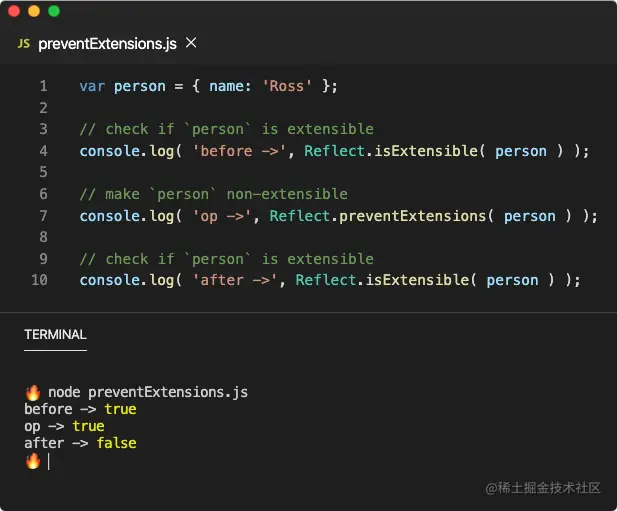
Task: Click the green maximize window button
Action: [54, 11]
